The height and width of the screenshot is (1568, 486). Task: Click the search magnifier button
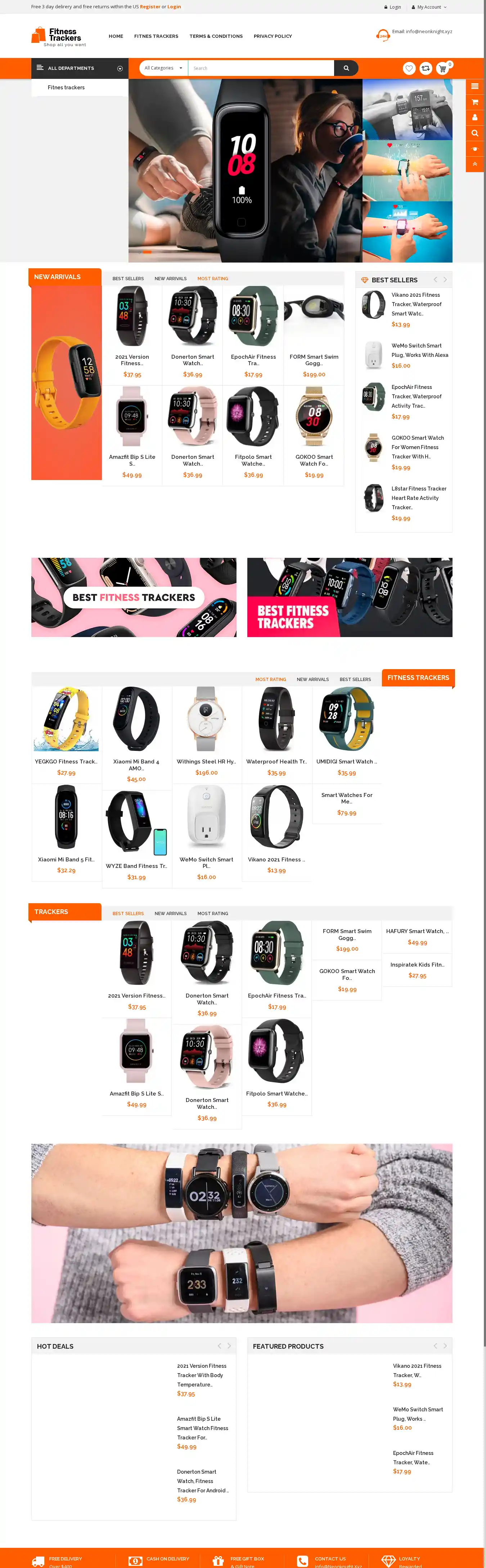click(x=346, y=68)
